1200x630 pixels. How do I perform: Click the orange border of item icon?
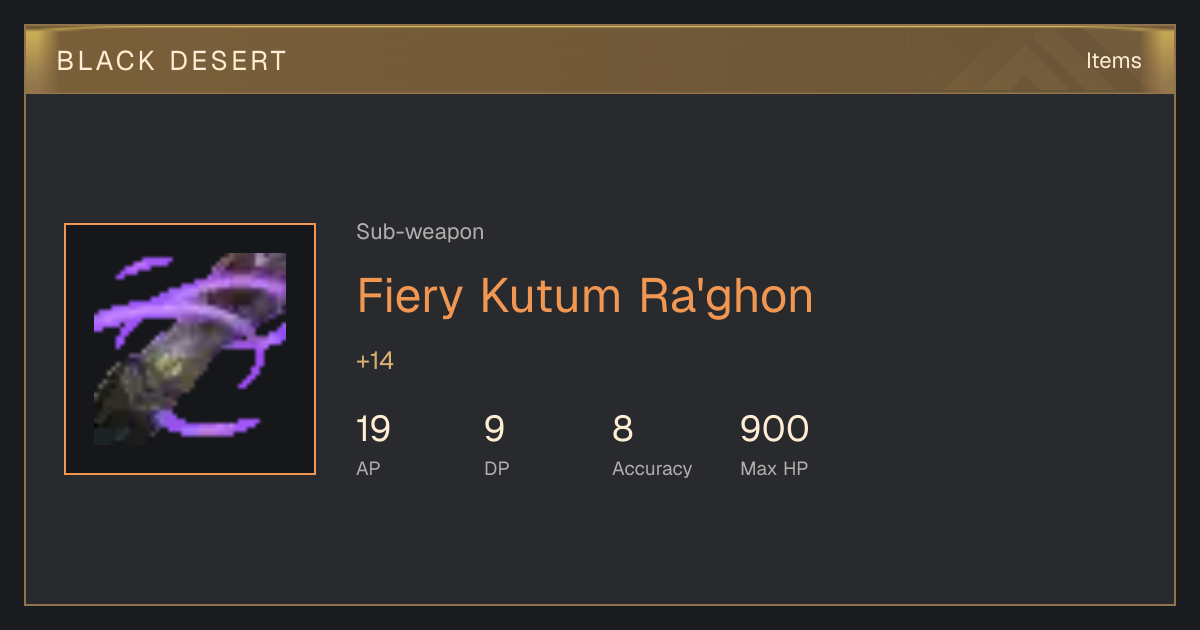[x=65, y=349]
